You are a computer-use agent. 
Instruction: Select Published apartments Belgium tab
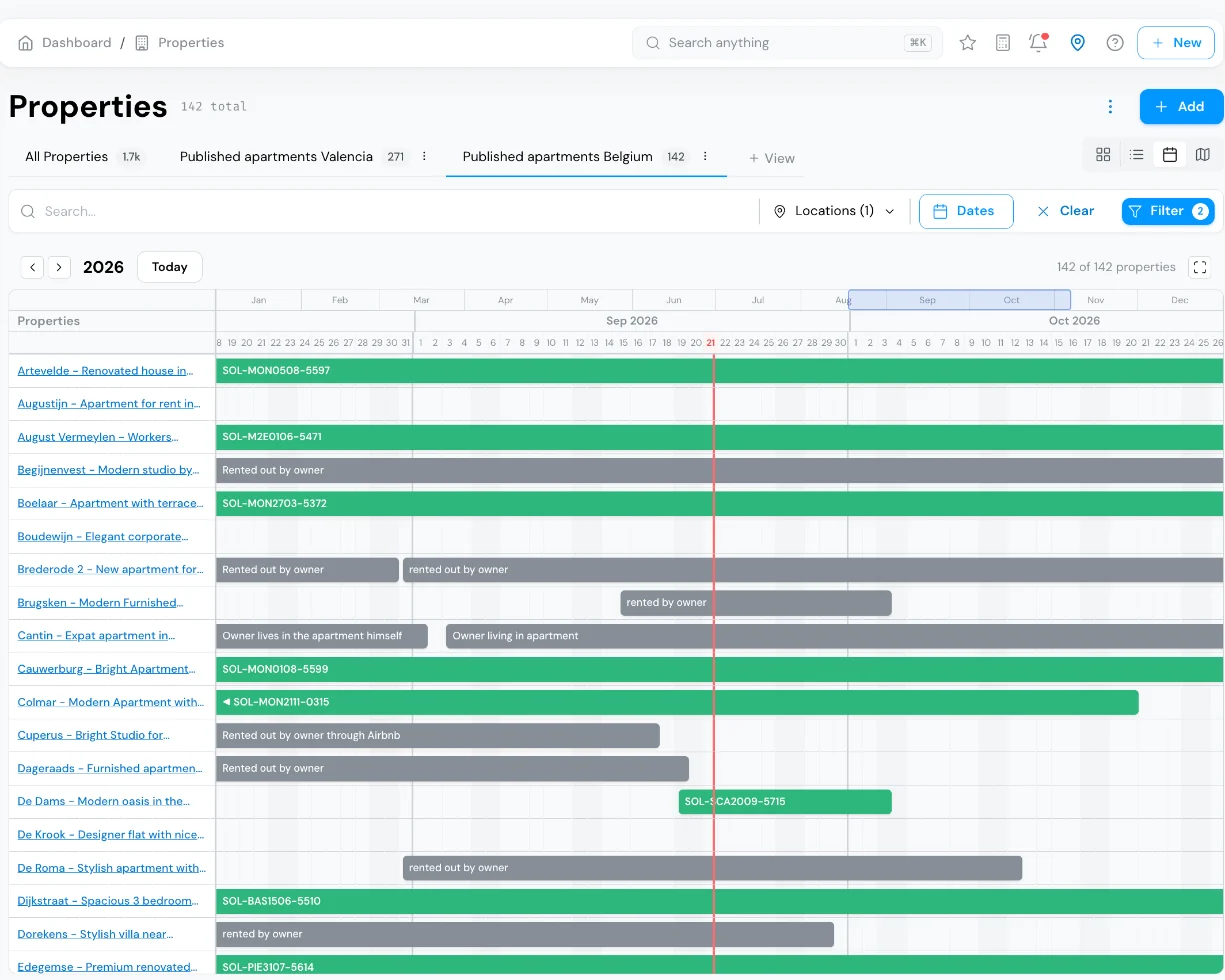[x=575, y=157]
